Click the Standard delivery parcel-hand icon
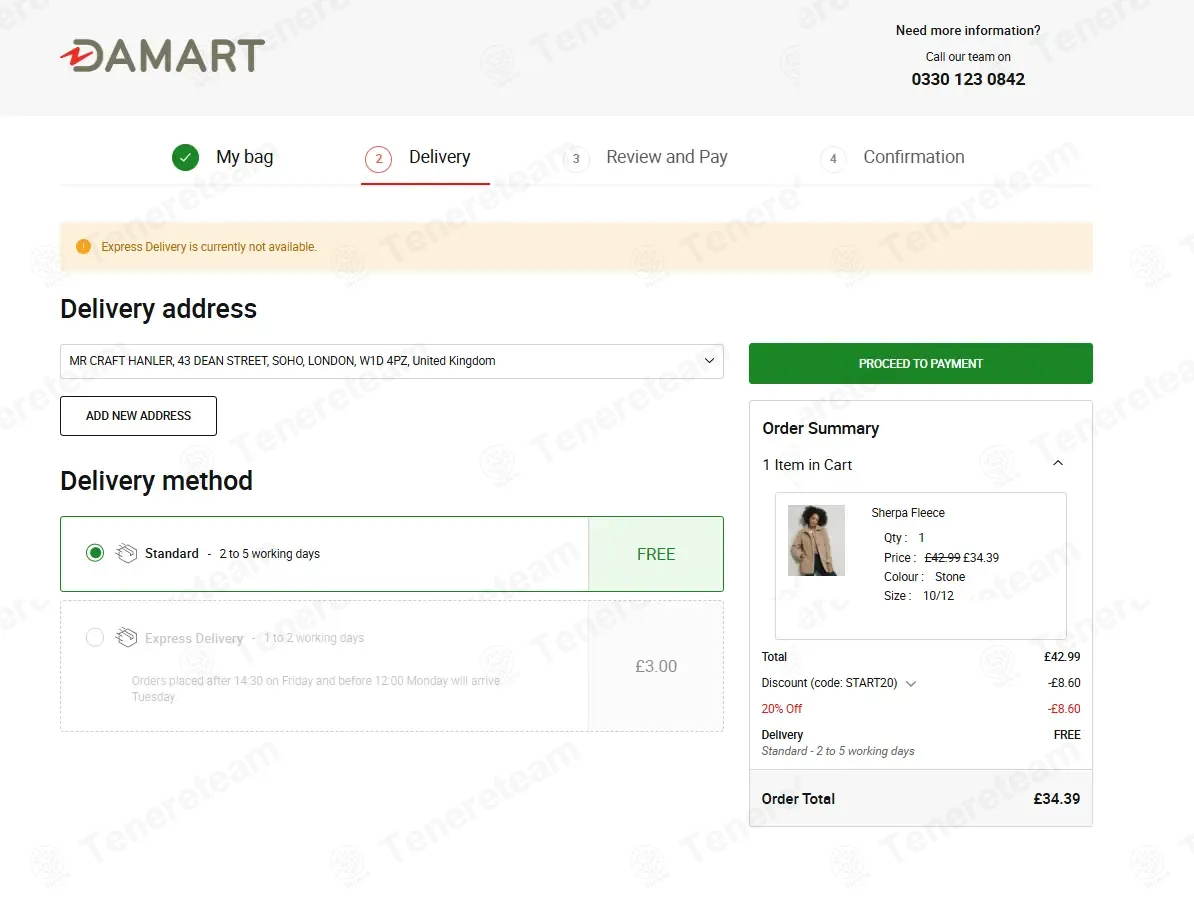 point(126,553)
